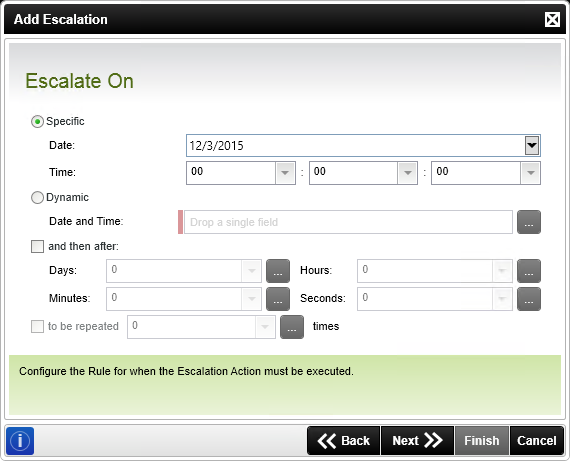Screen dimensions: 570x461
Task: Expand the time minutes dropdown
Action: pos(408,173)
